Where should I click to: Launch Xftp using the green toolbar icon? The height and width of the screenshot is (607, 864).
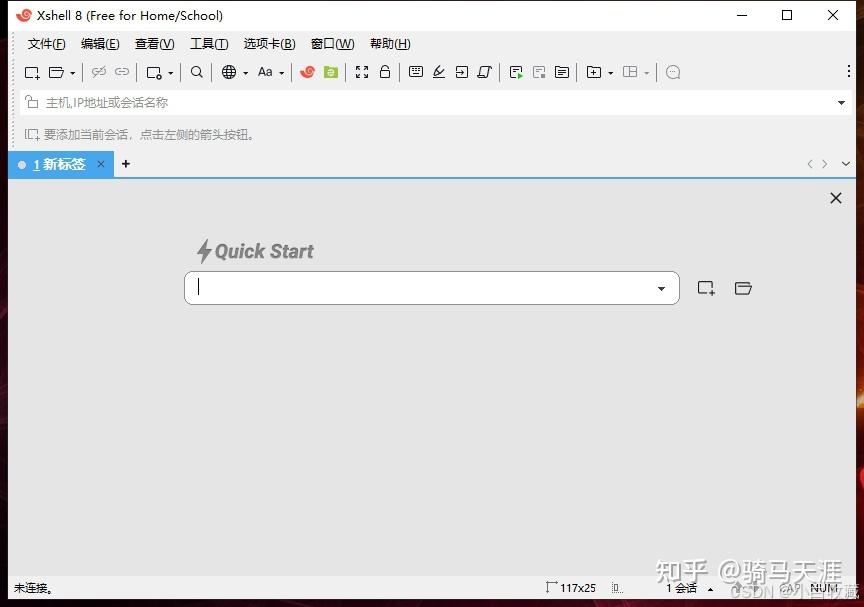[x=330, y=72]
